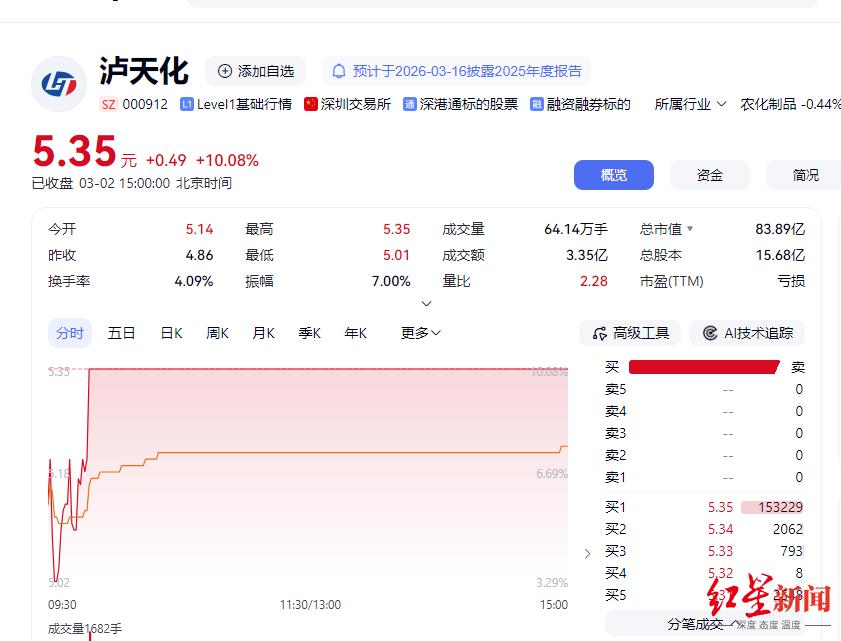Click the 换手率 value 4.09%
The height and width of the screenshot is (641, 841).
click(194, 281)
